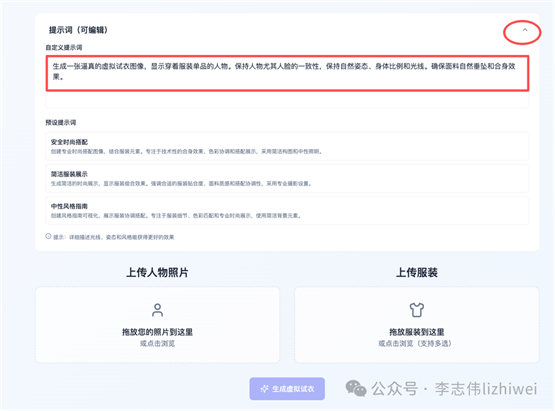Image resolution: width=555 pixels, height=411 pixels.
Task: Click the empty area below custom prompt text
Action: pyautogui.click(x=287, y=99)
